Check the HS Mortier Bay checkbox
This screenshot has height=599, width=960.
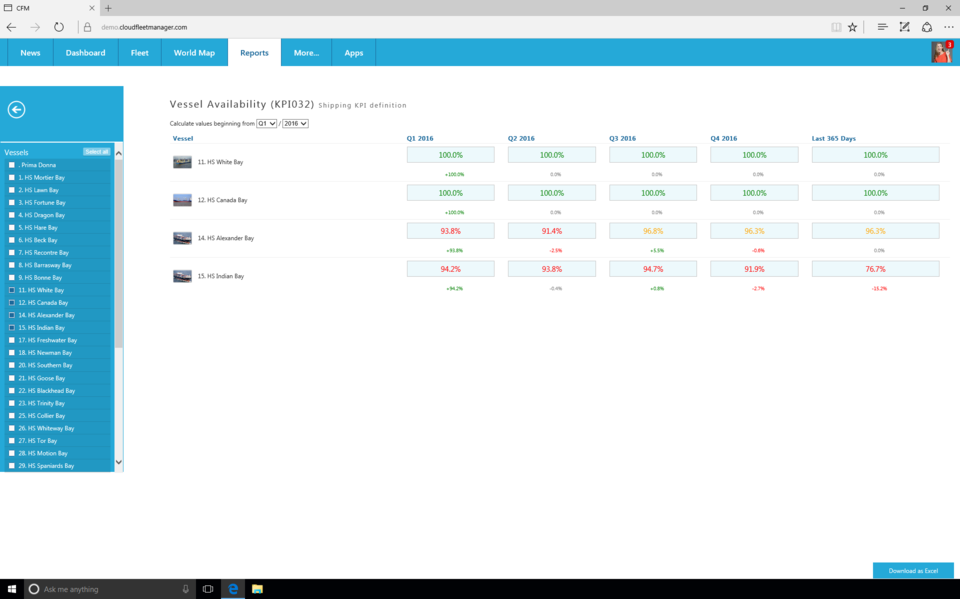tap(12, 177)
